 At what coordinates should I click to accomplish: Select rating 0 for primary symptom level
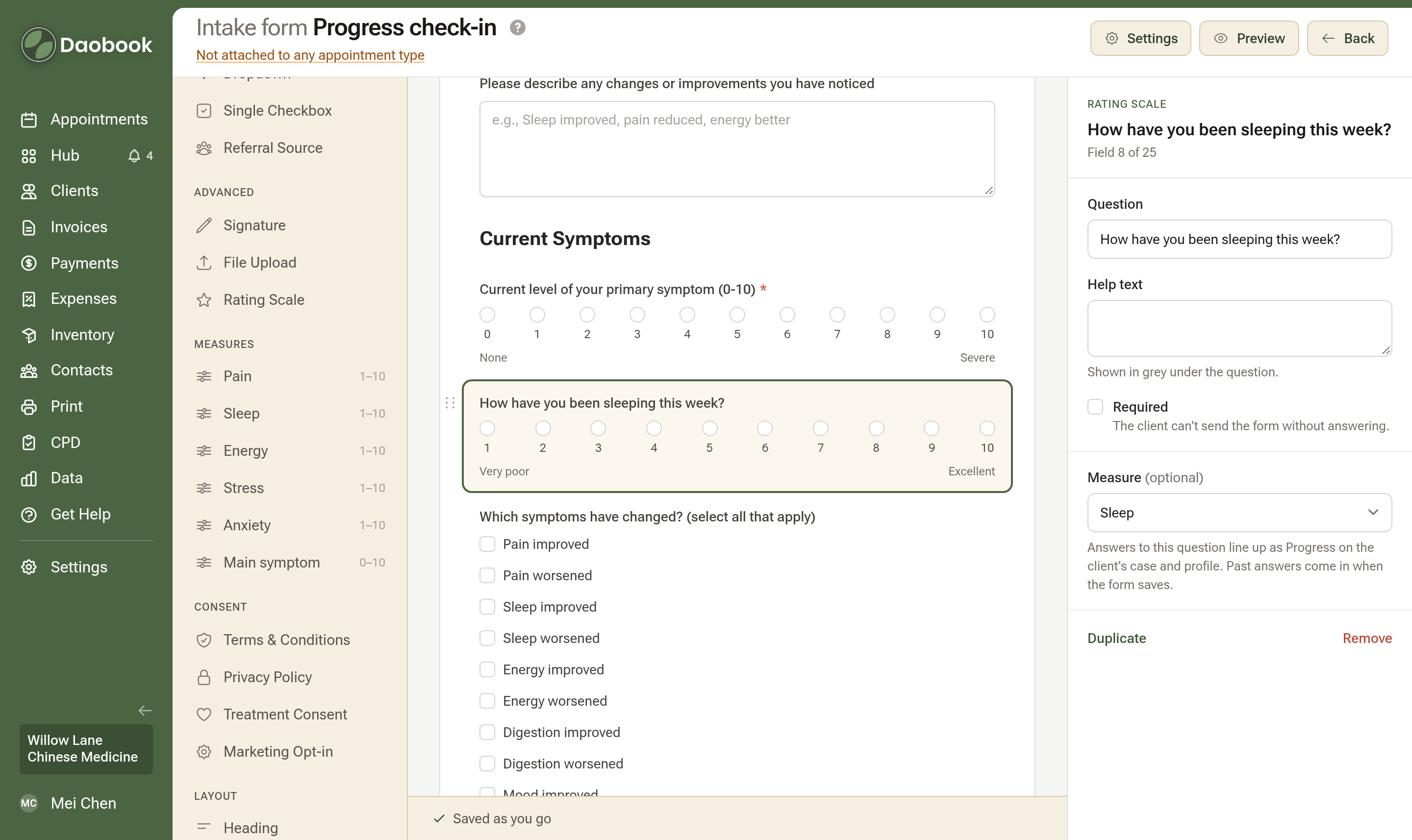[x=487, y=314]
